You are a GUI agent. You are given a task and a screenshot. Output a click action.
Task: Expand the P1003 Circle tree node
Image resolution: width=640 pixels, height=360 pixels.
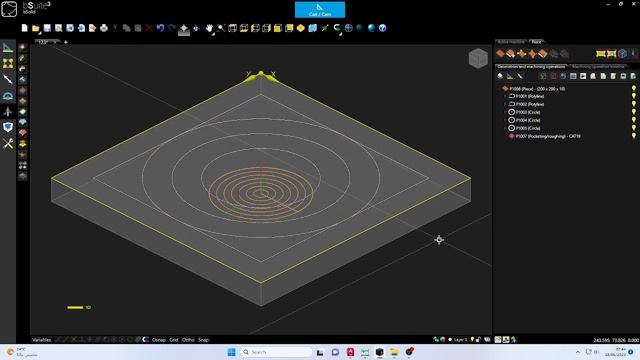[x=505, y=112]
